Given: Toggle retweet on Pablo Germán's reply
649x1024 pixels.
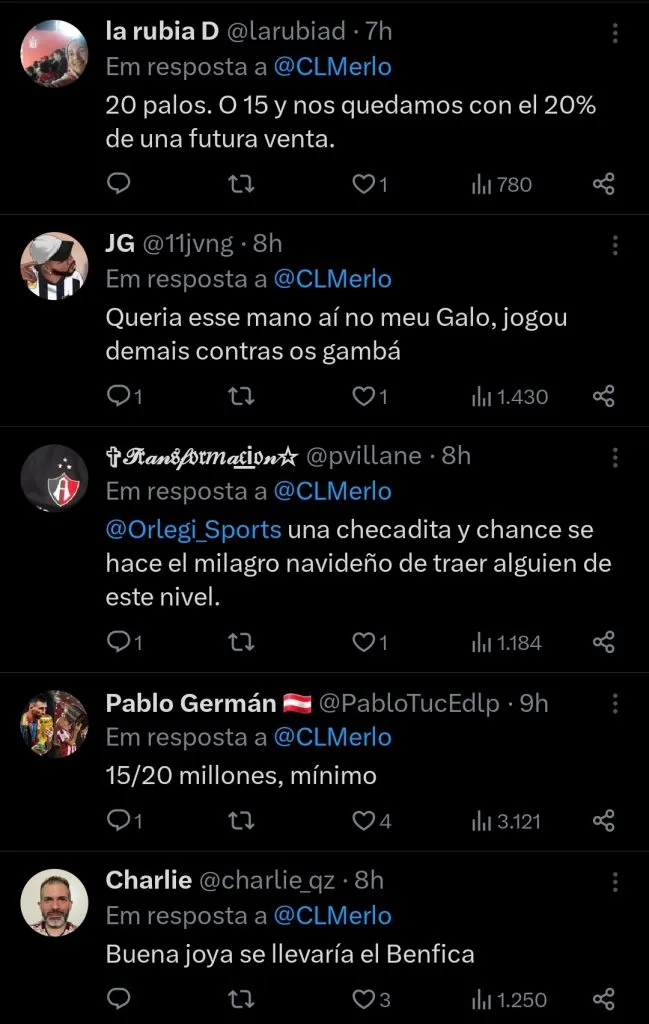Looking at the screenshot, I should pos(240,820).
